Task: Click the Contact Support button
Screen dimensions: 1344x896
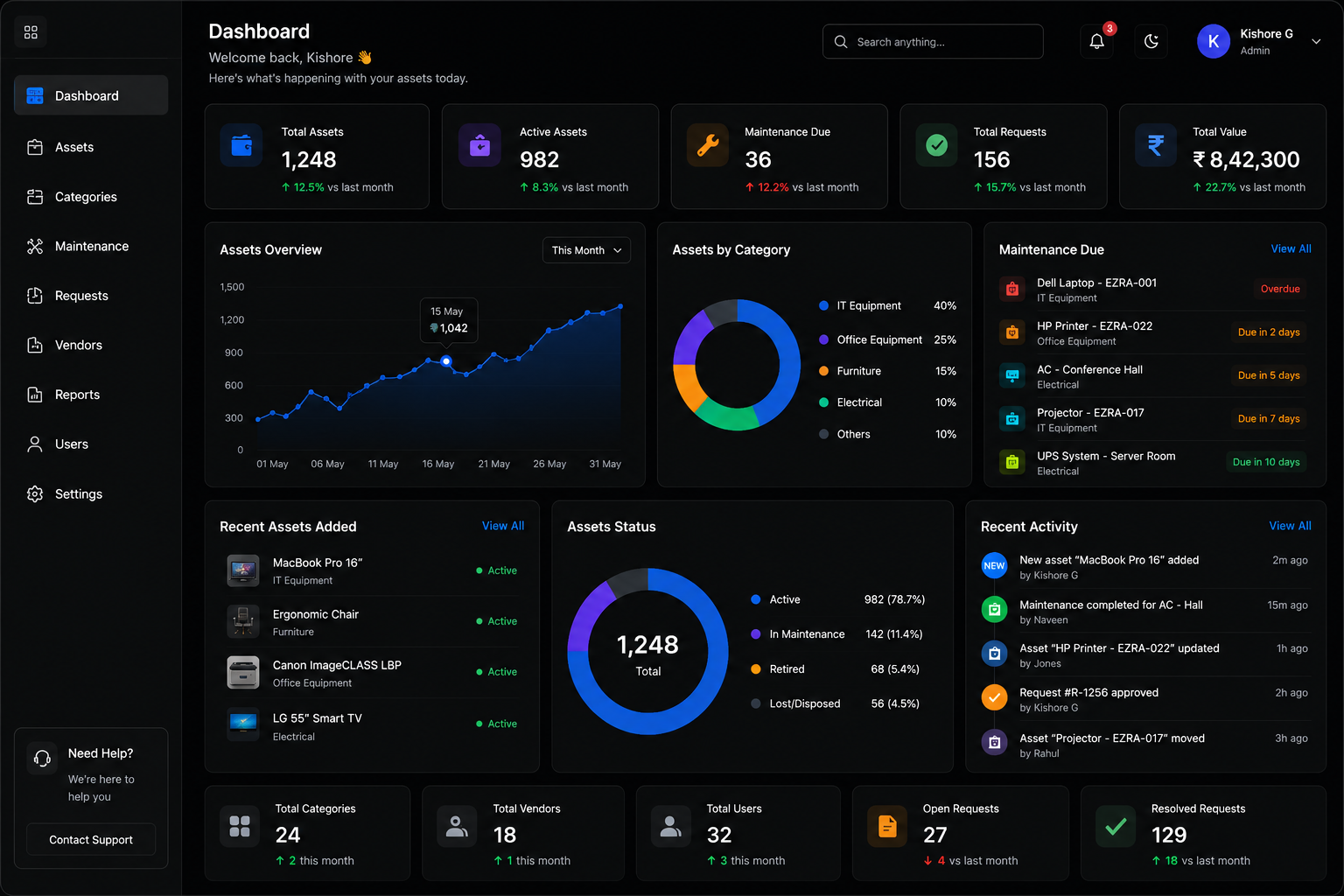Action: (91, 840)
